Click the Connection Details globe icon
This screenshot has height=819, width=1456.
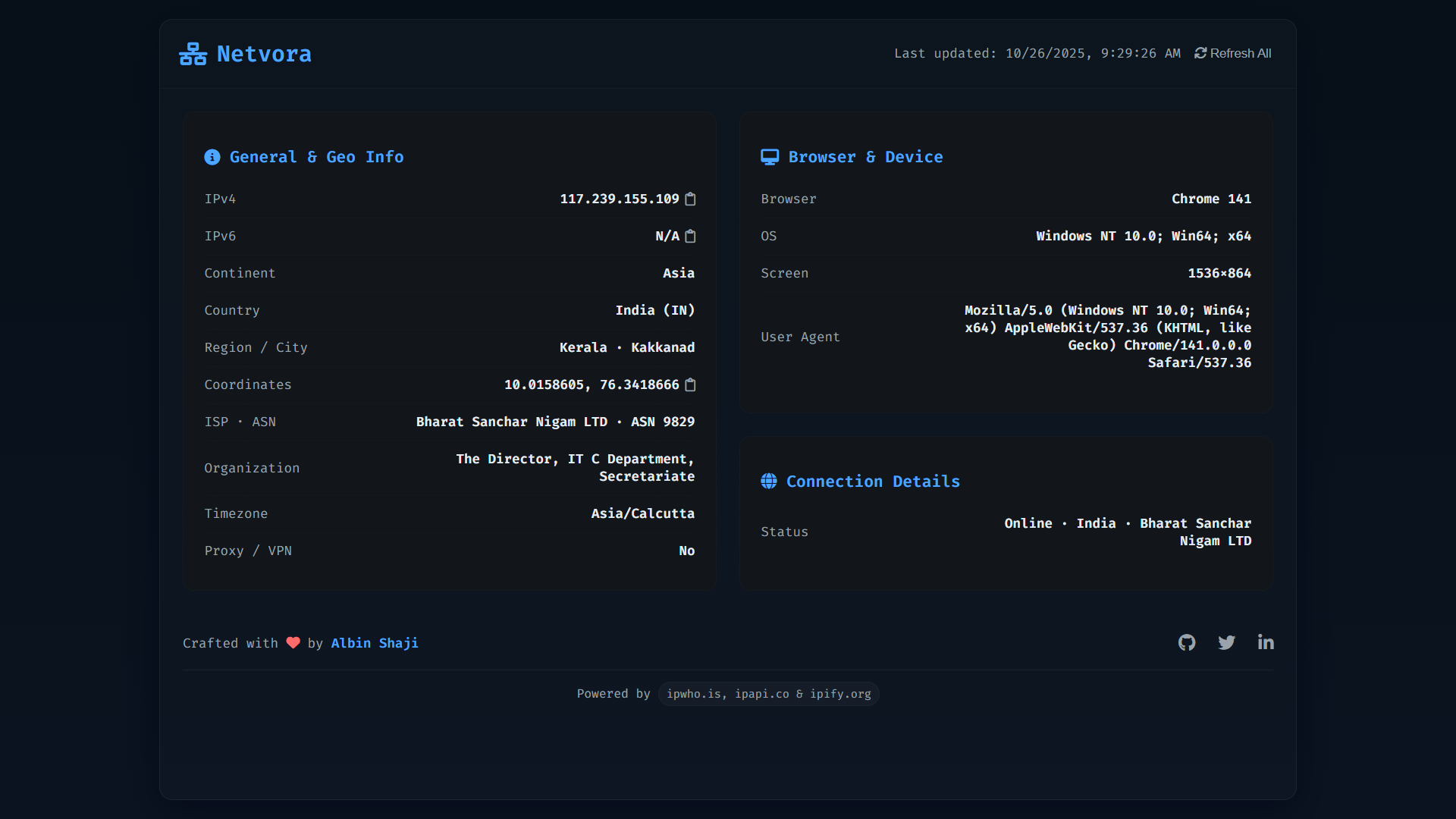click(769, 482)
